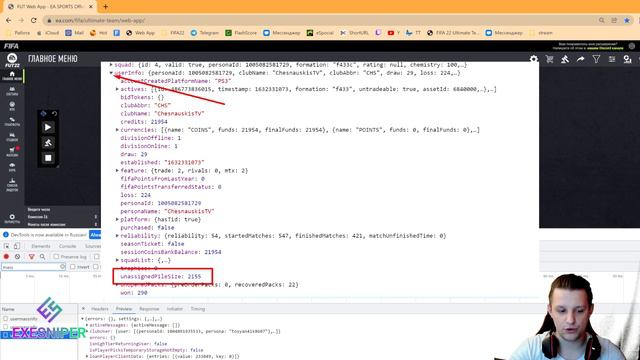The image size is (640, 360).
Task: Open the network search magnifier
Action: tap(42, 256)
